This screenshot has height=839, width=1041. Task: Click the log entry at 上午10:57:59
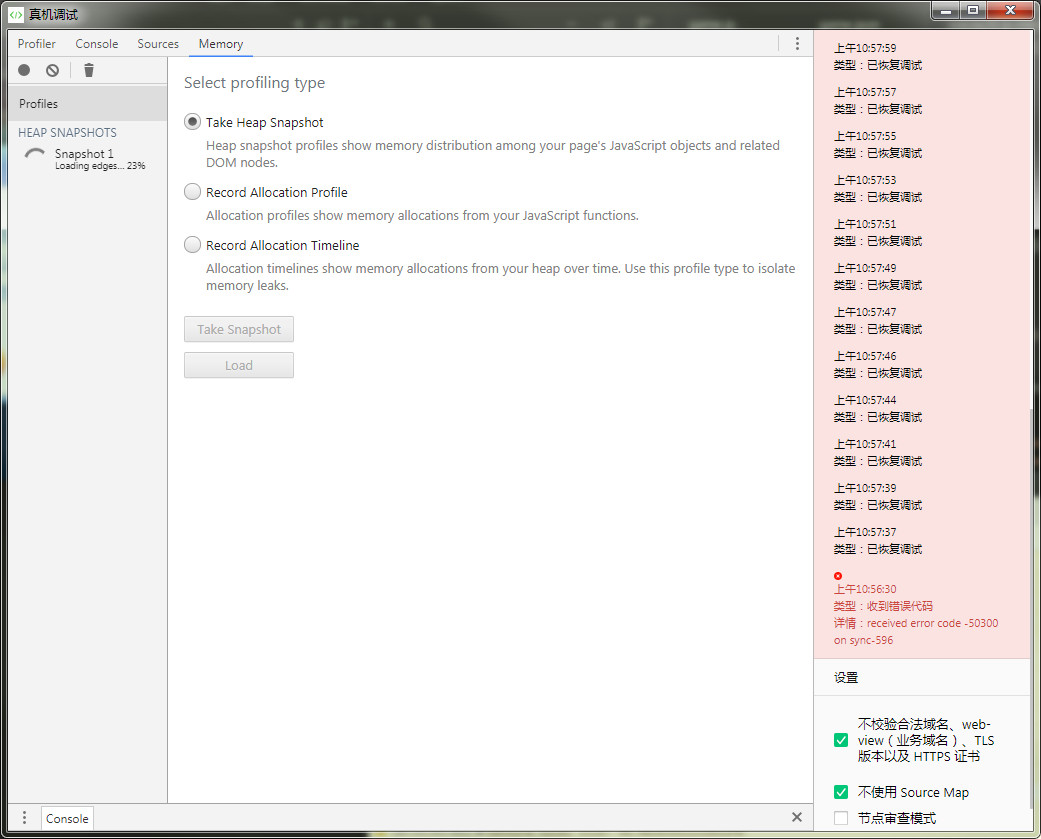tap(878, 56)
